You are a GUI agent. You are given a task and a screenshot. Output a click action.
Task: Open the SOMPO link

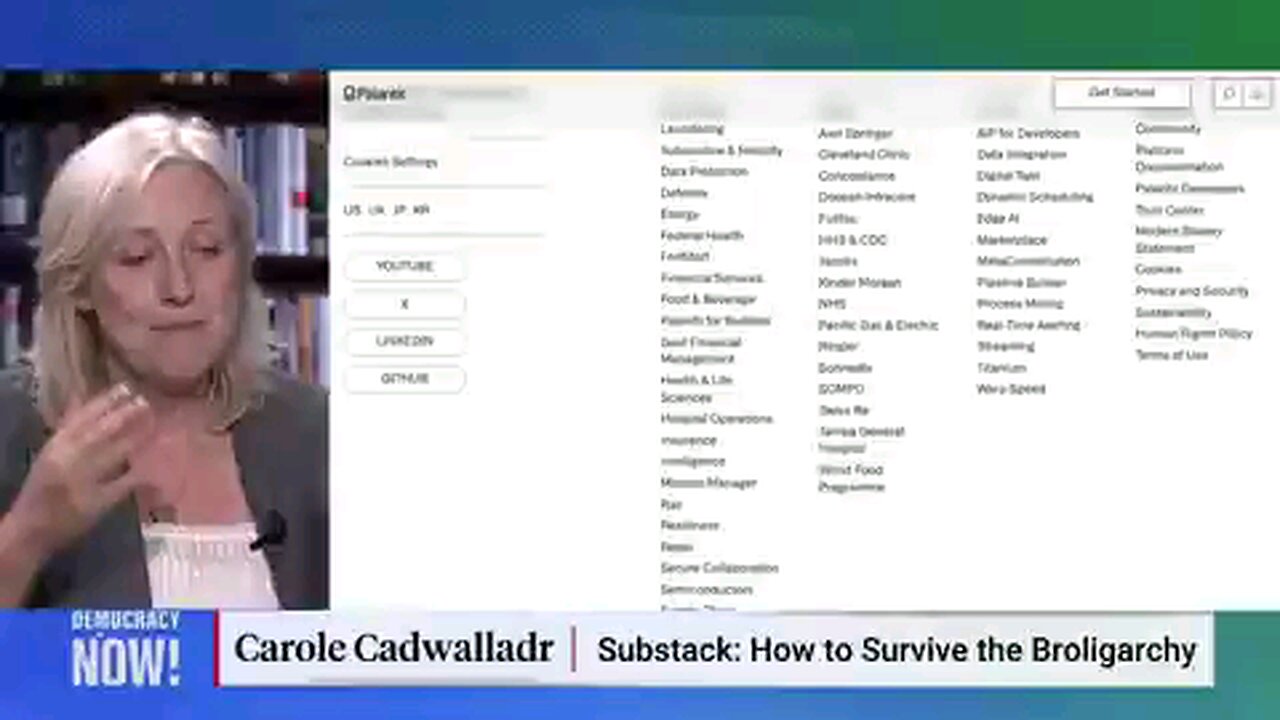coord(840,389)
